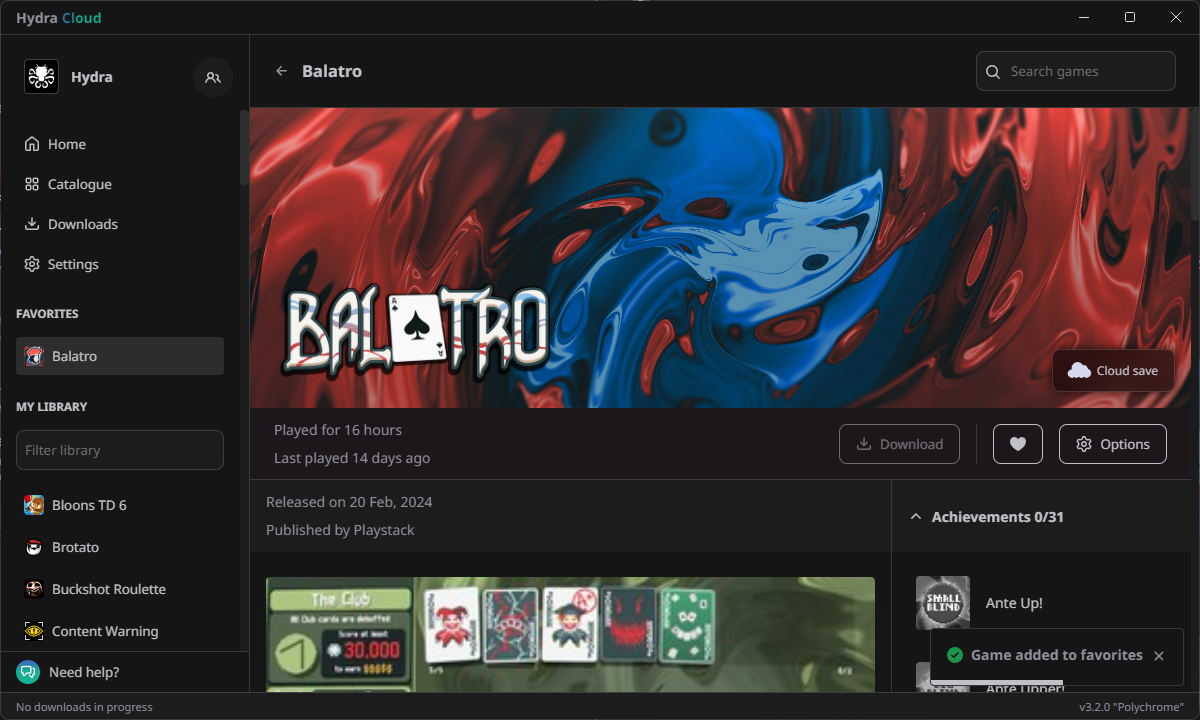This screenshot has height=720, width=1200.
Task: Click "Last played 14 days ago" text
Action: [x=352, y=458]
